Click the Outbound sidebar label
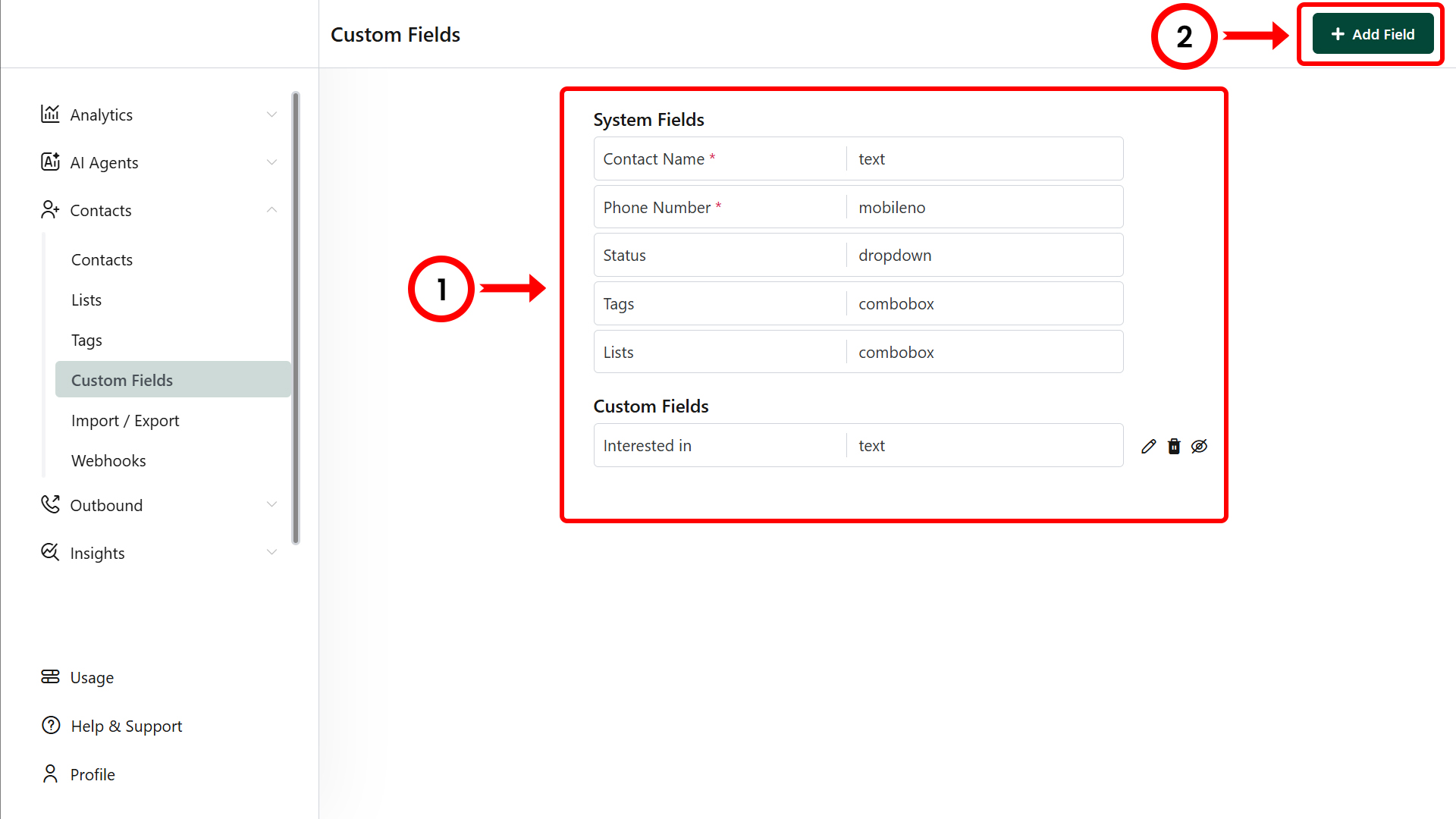This screenshot has width=1456, height=819. [106, 505]
